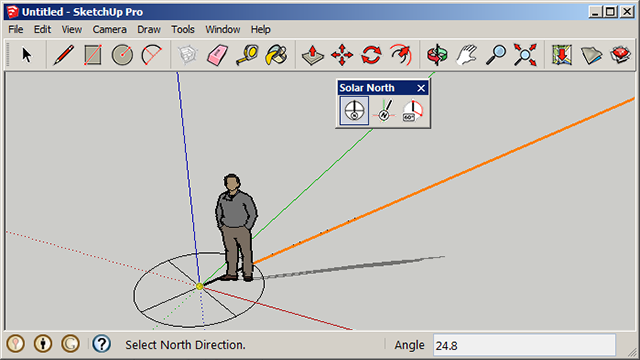Close the Solar North toolbar
The width and height of the screenshot is (640, 360).
point(421,88)
